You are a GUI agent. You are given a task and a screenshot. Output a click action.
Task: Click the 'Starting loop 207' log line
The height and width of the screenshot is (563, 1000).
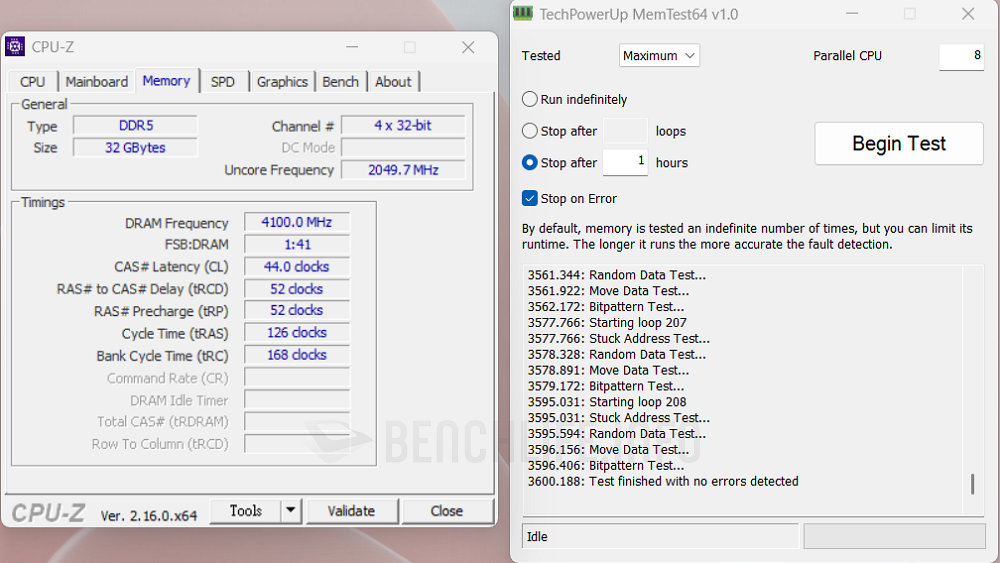pos(607,323)
